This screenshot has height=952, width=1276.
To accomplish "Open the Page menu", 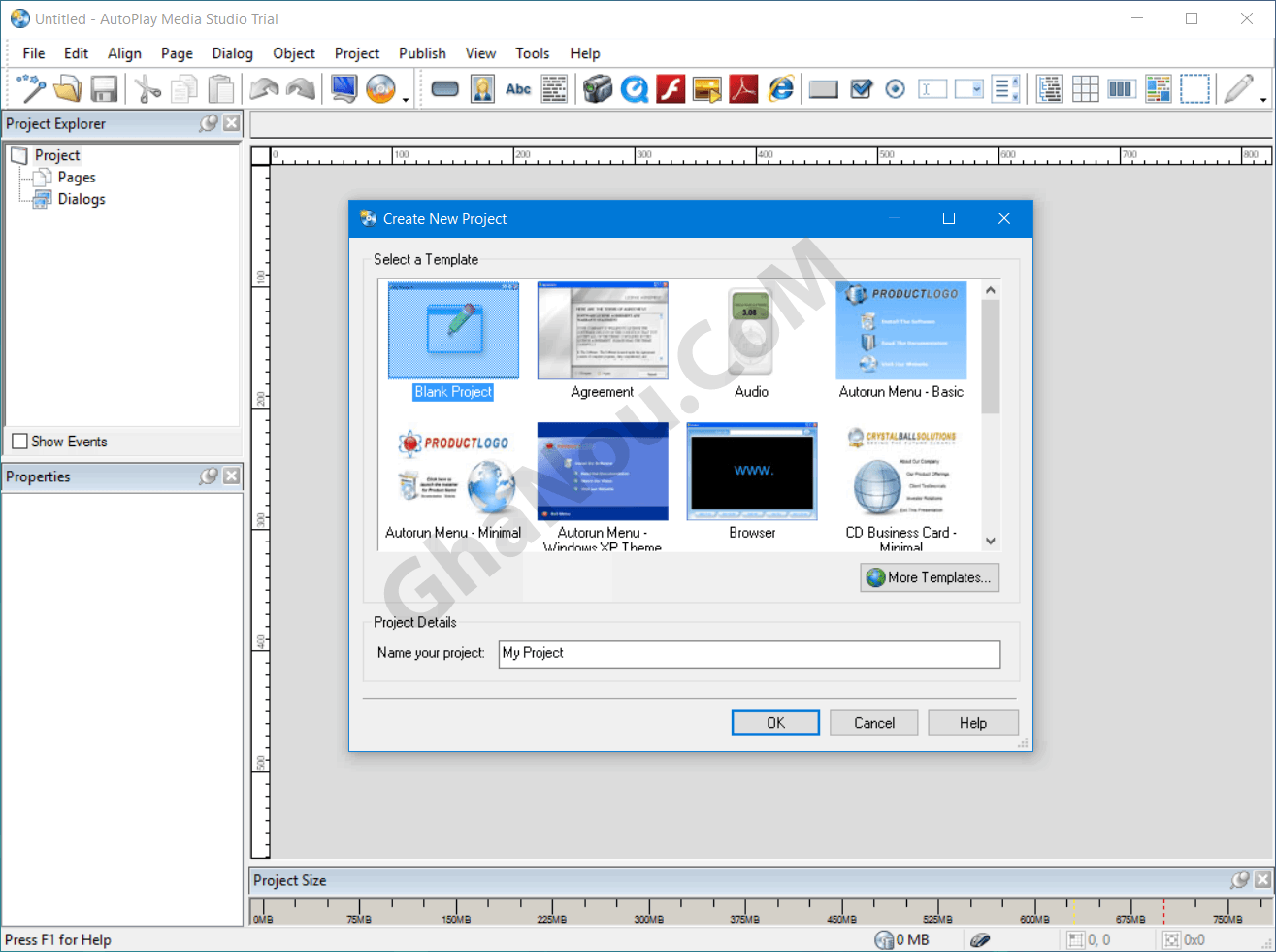I will 177,53.
